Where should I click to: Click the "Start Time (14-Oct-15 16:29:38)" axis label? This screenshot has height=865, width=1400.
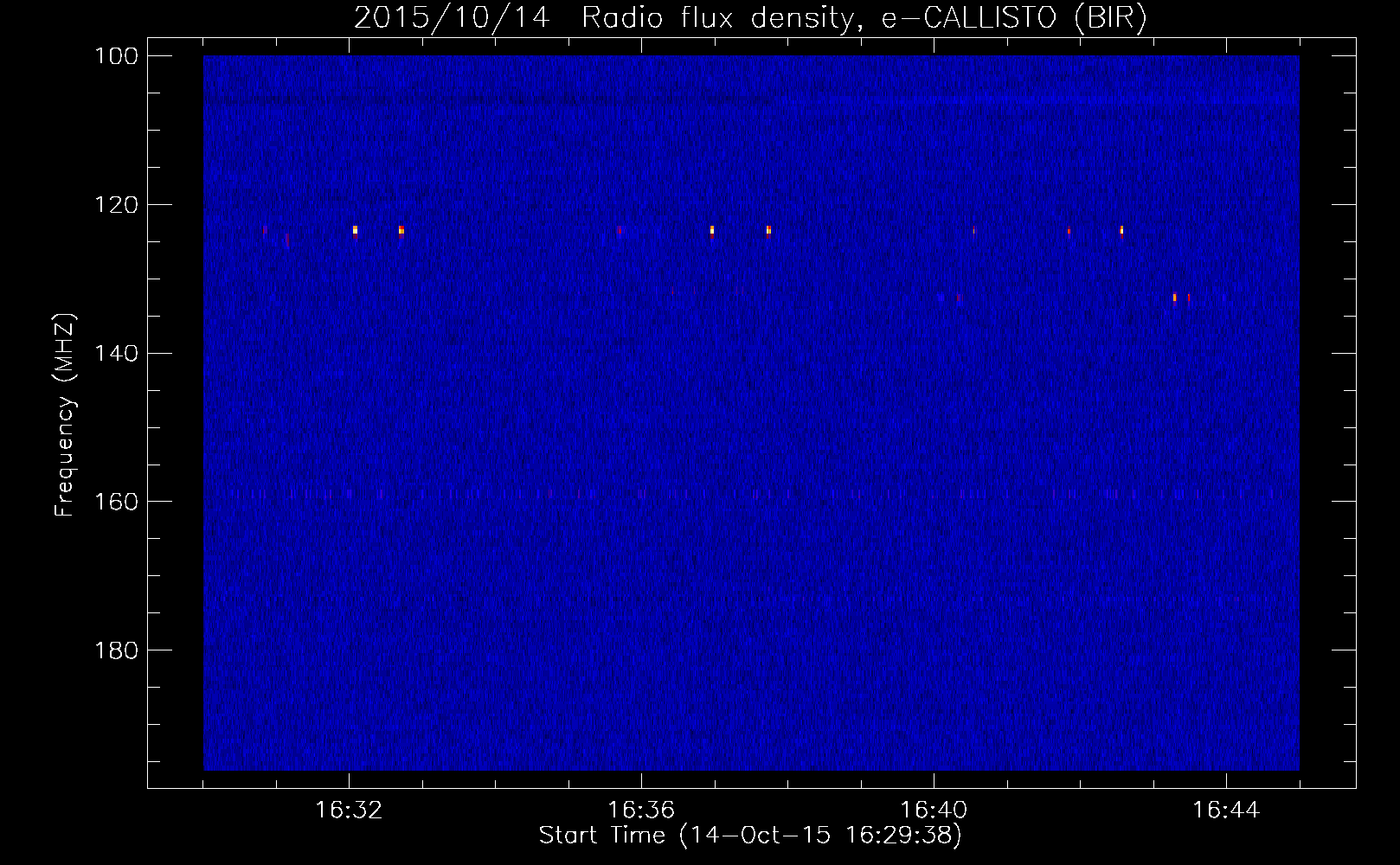(x=750, y=836)
